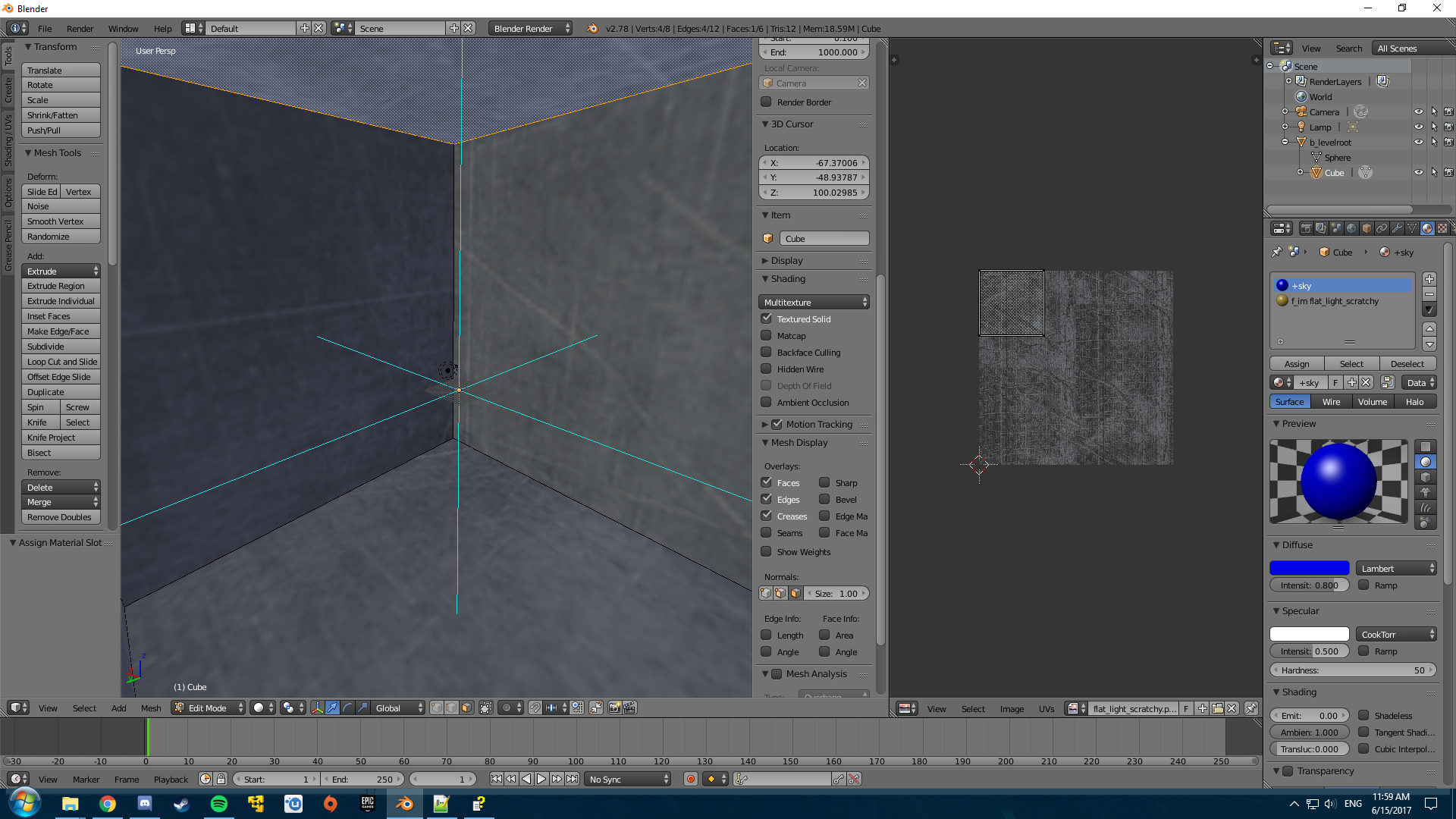Click the add material slot plus icon
Viewport: 1456px width, 819px height.
1429,279
